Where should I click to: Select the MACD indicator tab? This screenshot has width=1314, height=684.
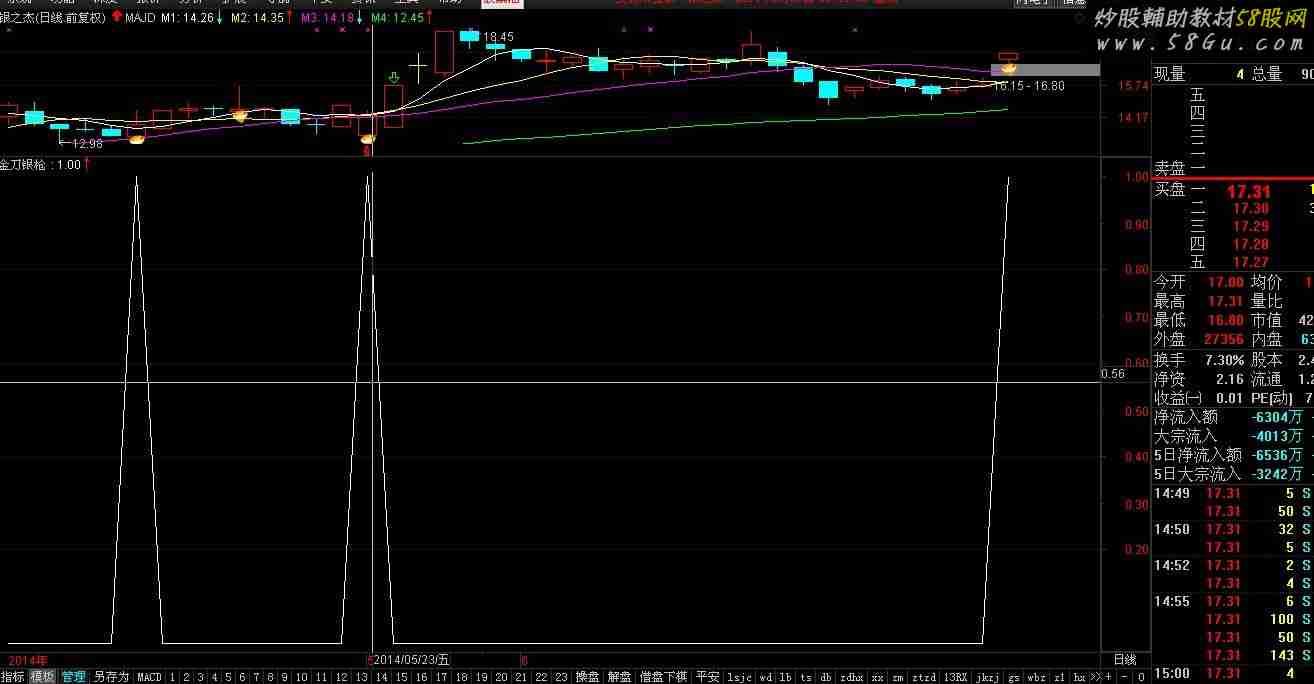149,677
